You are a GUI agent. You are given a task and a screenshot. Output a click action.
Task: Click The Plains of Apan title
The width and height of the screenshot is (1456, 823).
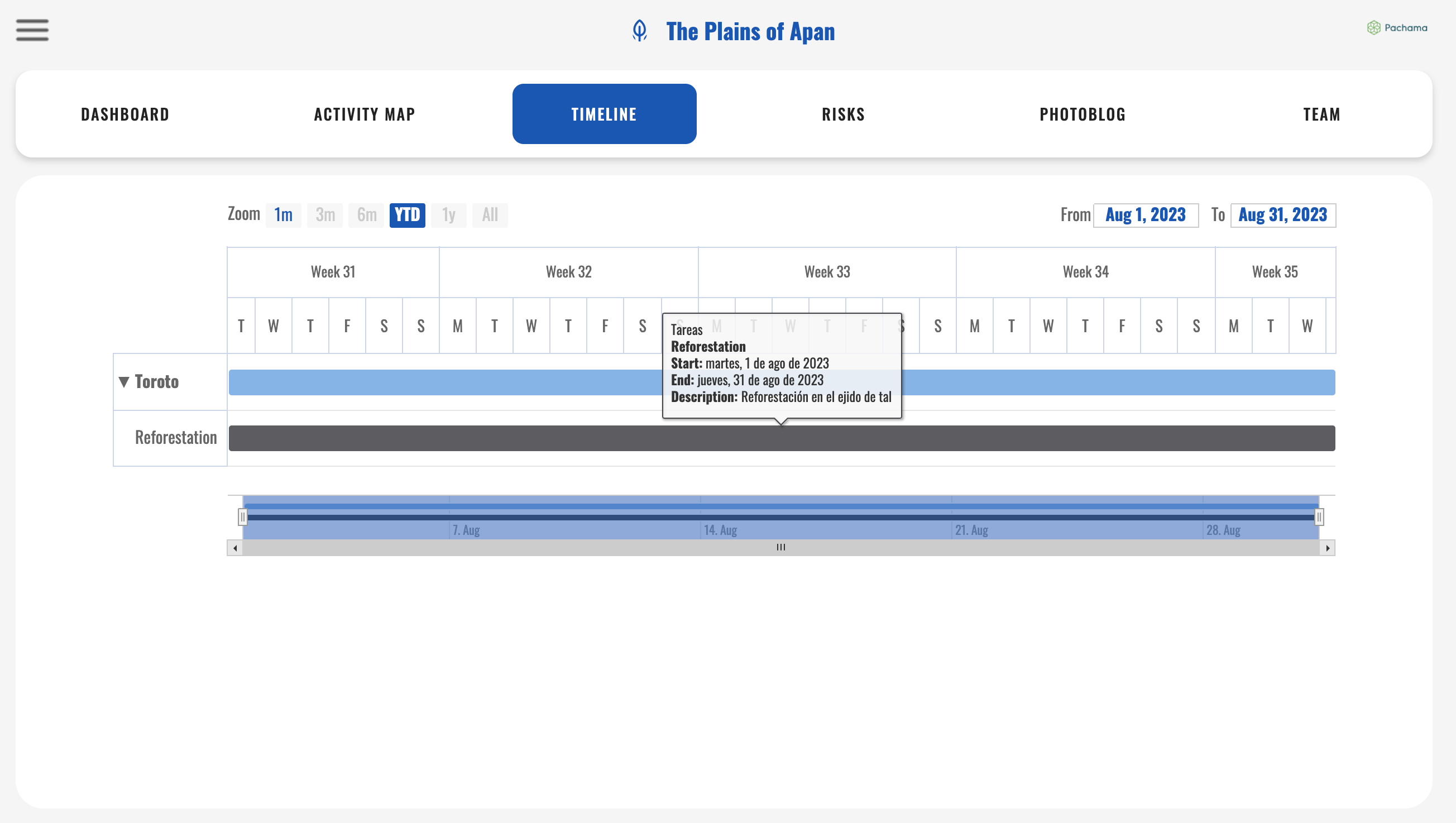coord(750,32)
